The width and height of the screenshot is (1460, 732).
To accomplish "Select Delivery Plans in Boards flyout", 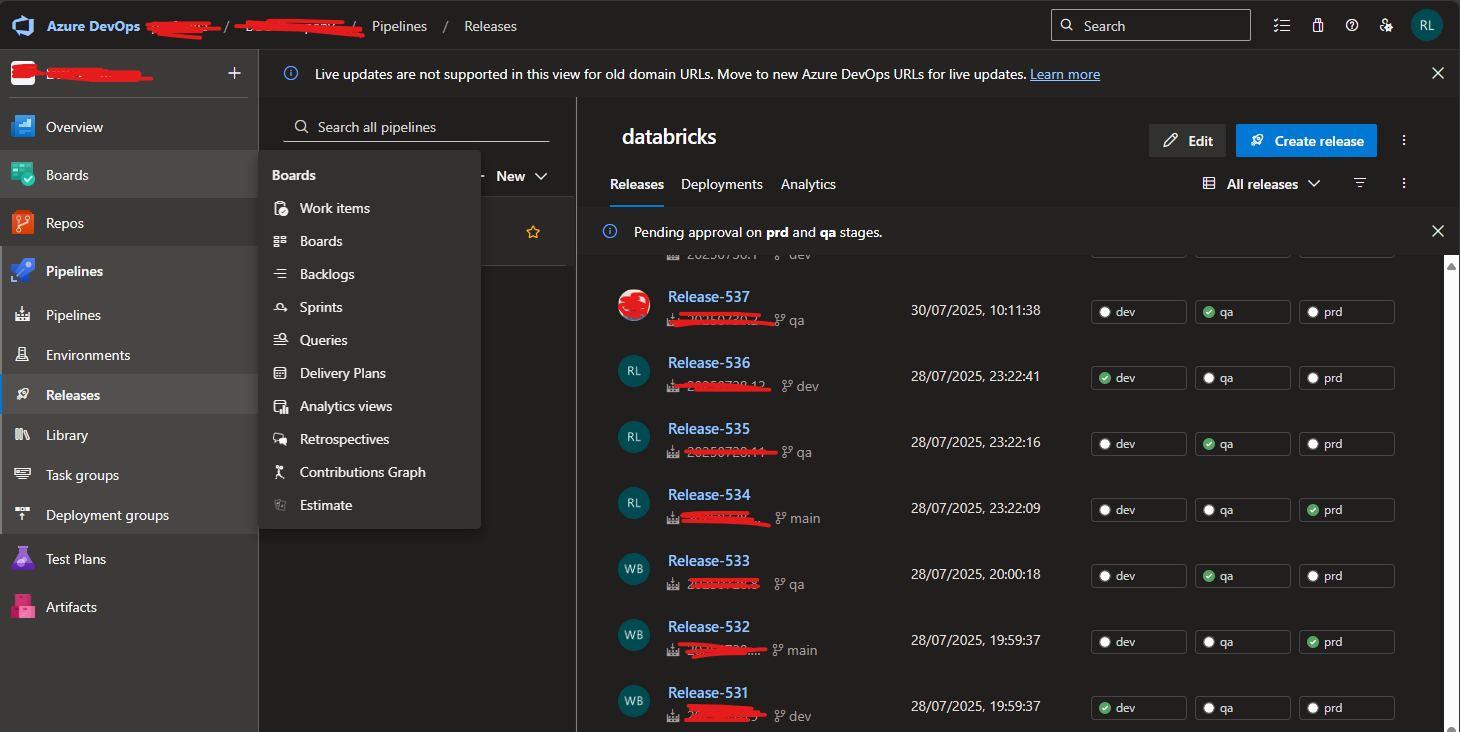I will click(x=369, y=373).
